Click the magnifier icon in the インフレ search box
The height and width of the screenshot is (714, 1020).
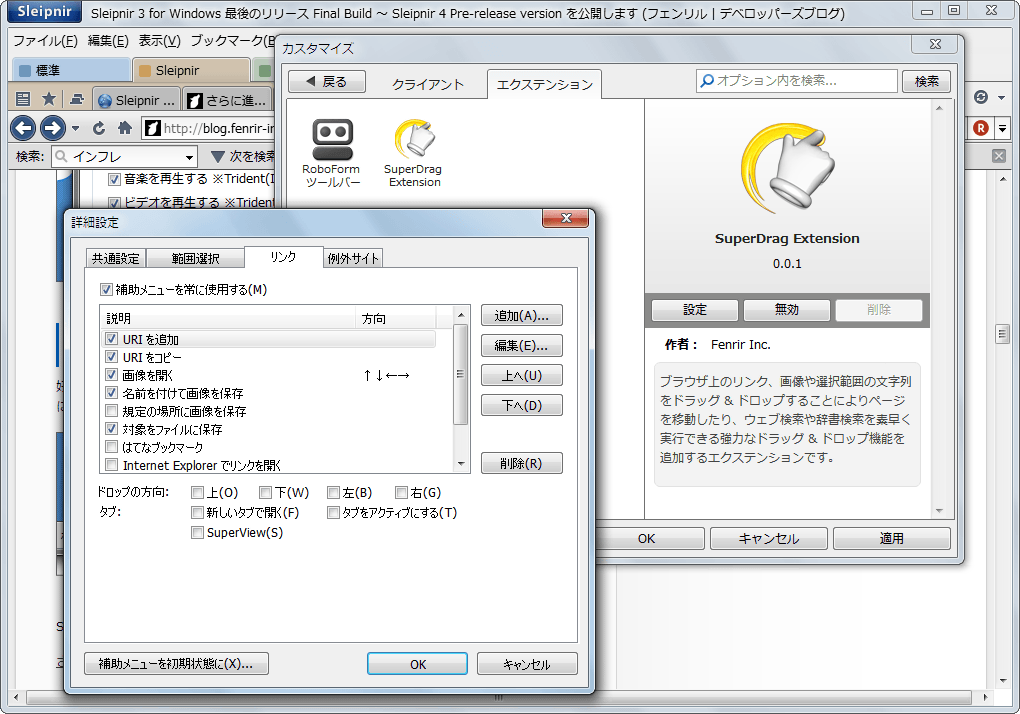pyautogui.click(x=61, y=157)
